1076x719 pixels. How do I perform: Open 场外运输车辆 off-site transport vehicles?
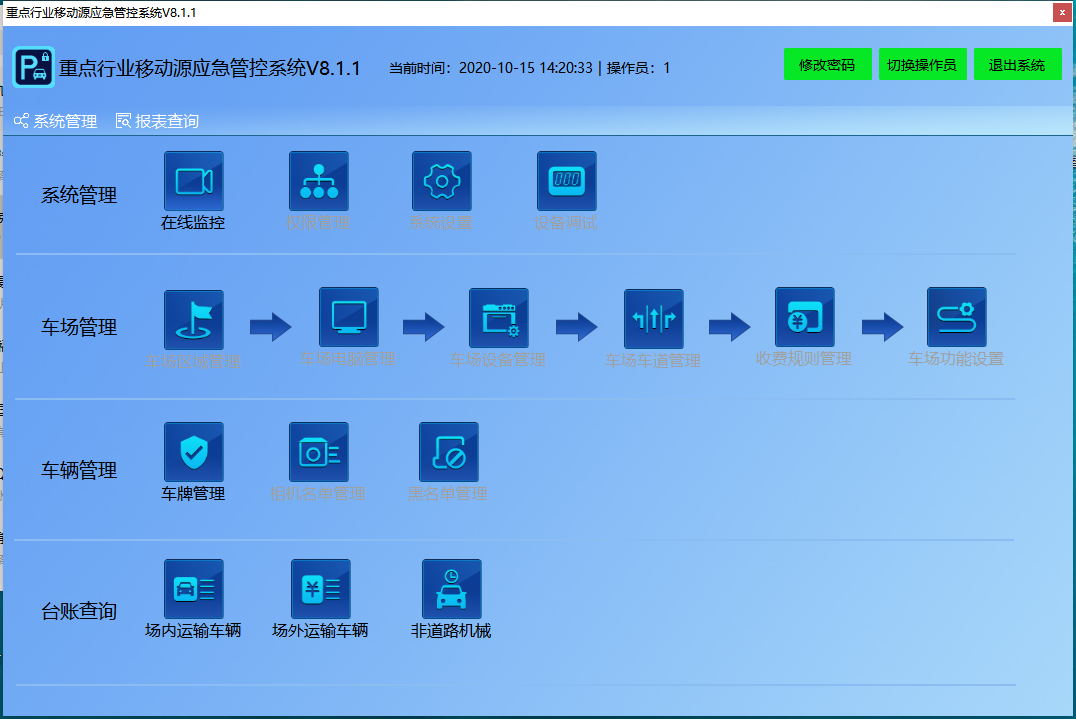point(319,589)
